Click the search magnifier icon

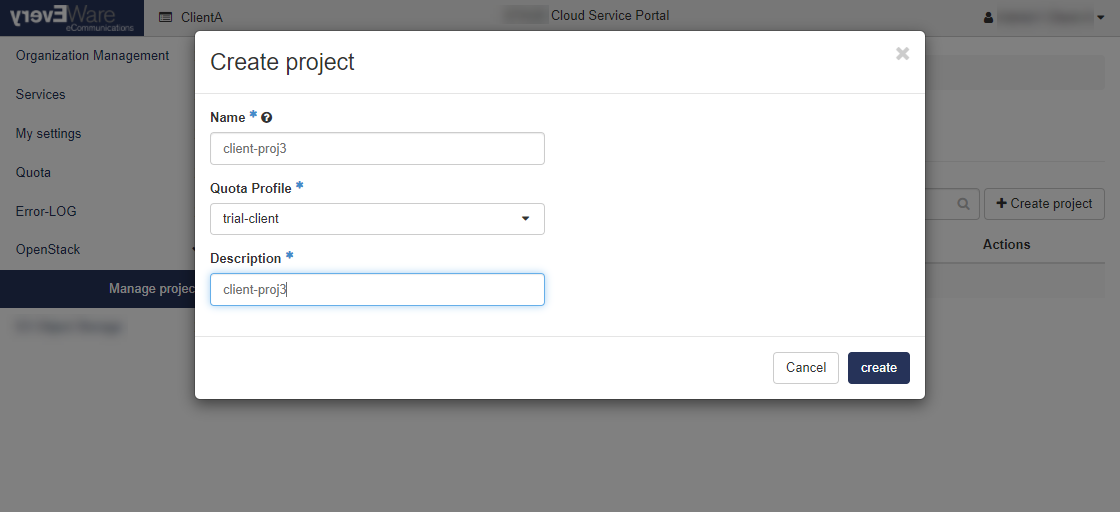click(x=964, y=204)
